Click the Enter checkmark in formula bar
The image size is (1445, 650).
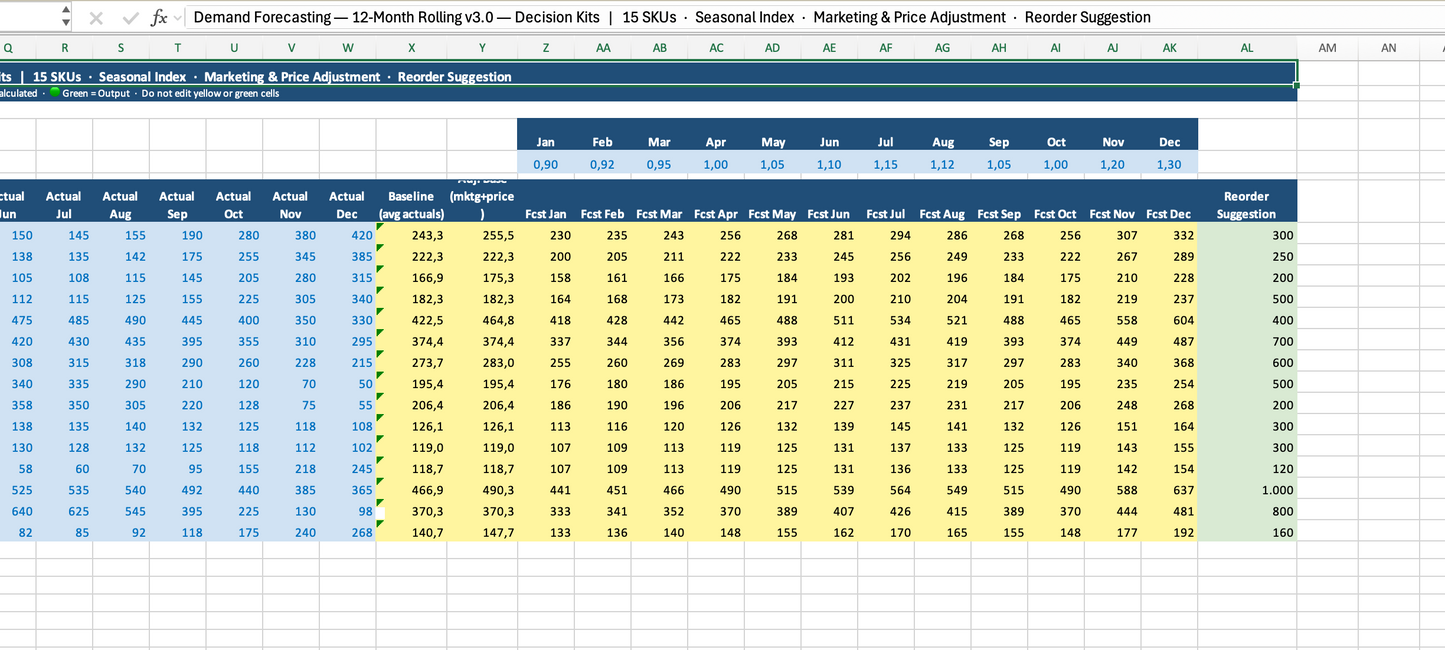(x=130, y=18)
